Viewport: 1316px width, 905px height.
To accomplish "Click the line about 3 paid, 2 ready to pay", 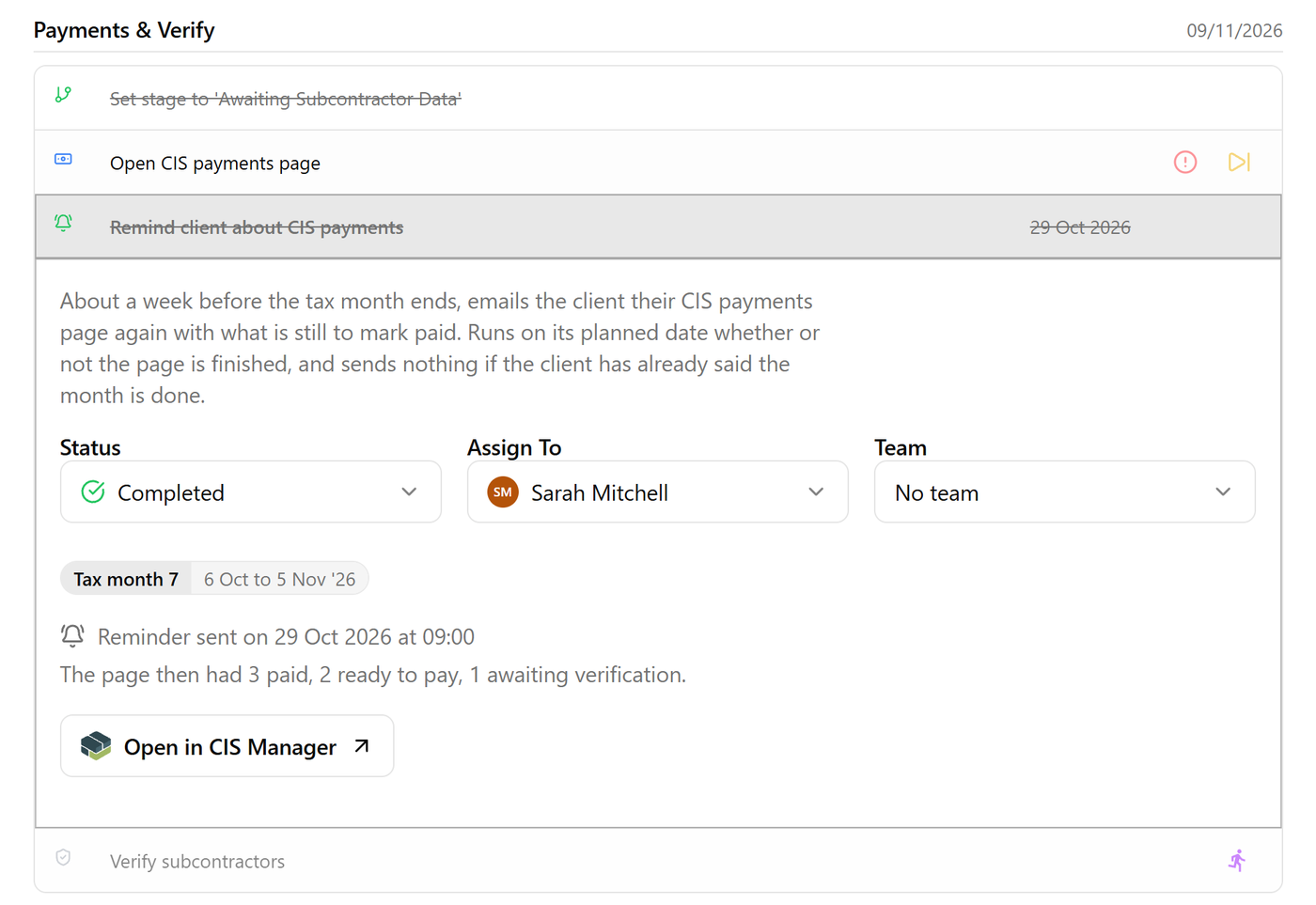I will pos(373,675).
